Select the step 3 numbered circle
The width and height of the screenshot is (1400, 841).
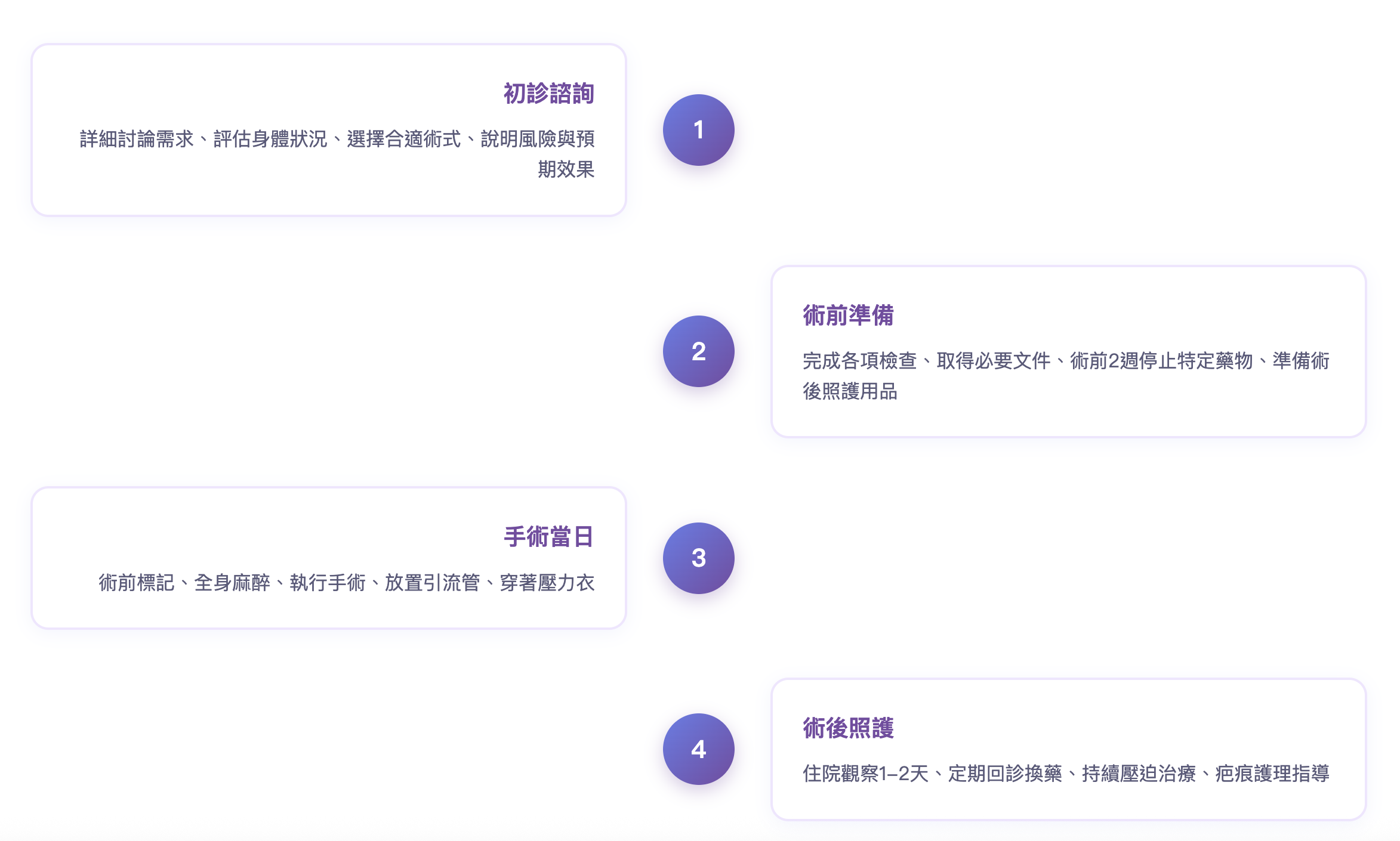click(698, 558)
